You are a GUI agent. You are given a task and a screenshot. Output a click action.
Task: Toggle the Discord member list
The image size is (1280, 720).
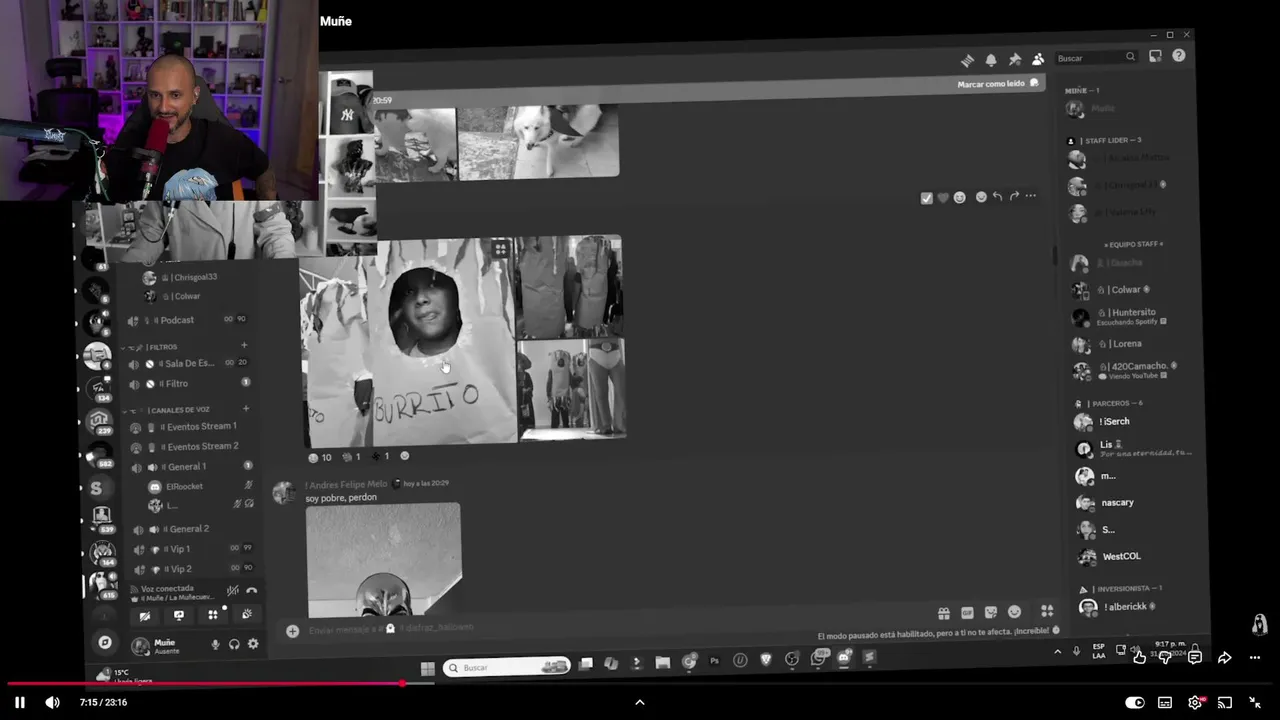click(1038, 59)
